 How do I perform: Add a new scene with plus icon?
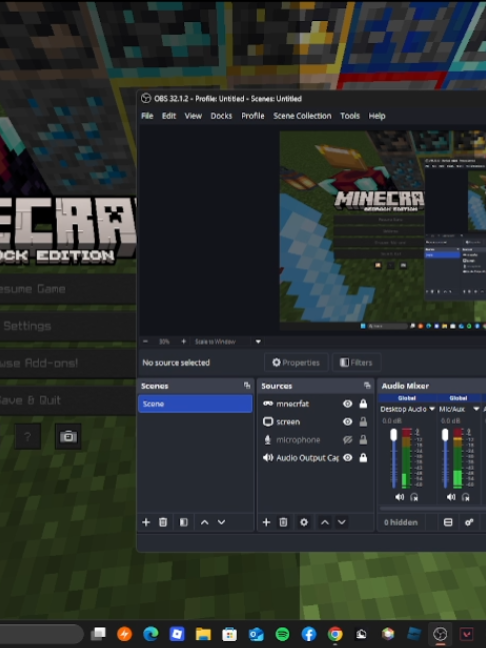coord(146,522)
